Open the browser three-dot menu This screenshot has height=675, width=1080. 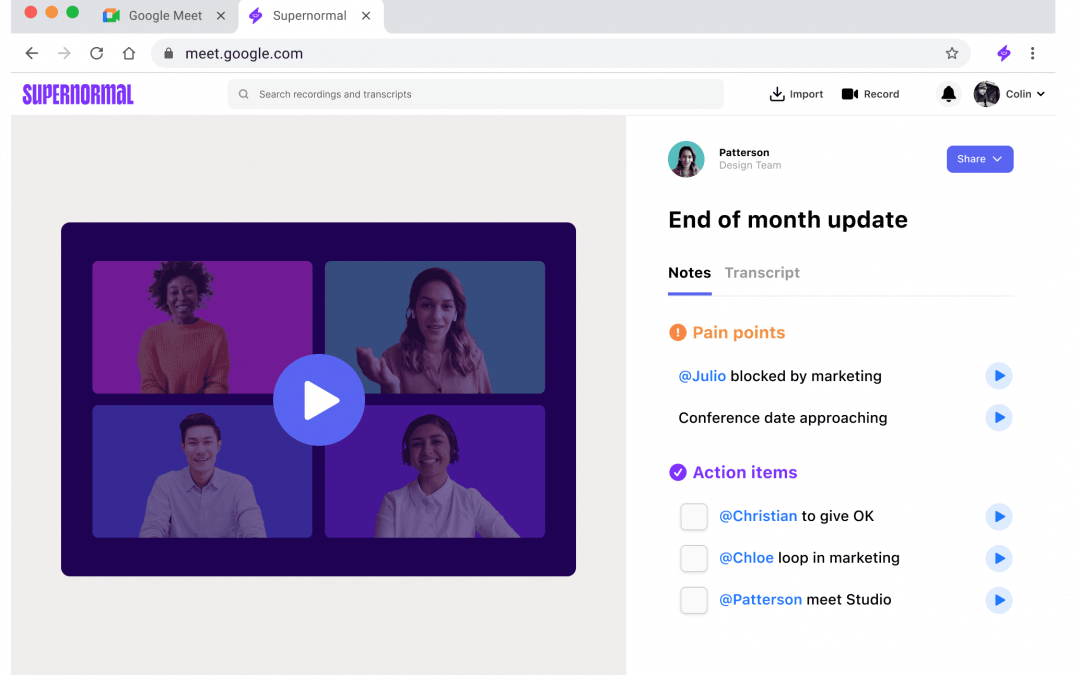click(x=1032, y=54)
